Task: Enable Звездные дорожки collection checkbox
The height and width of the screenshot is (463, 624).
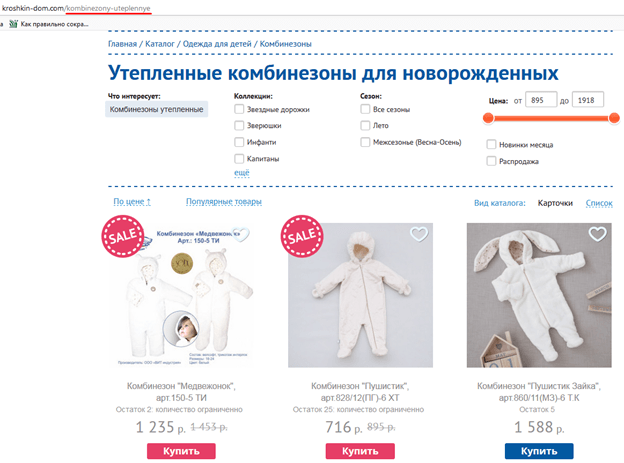Action: (239, 109)
